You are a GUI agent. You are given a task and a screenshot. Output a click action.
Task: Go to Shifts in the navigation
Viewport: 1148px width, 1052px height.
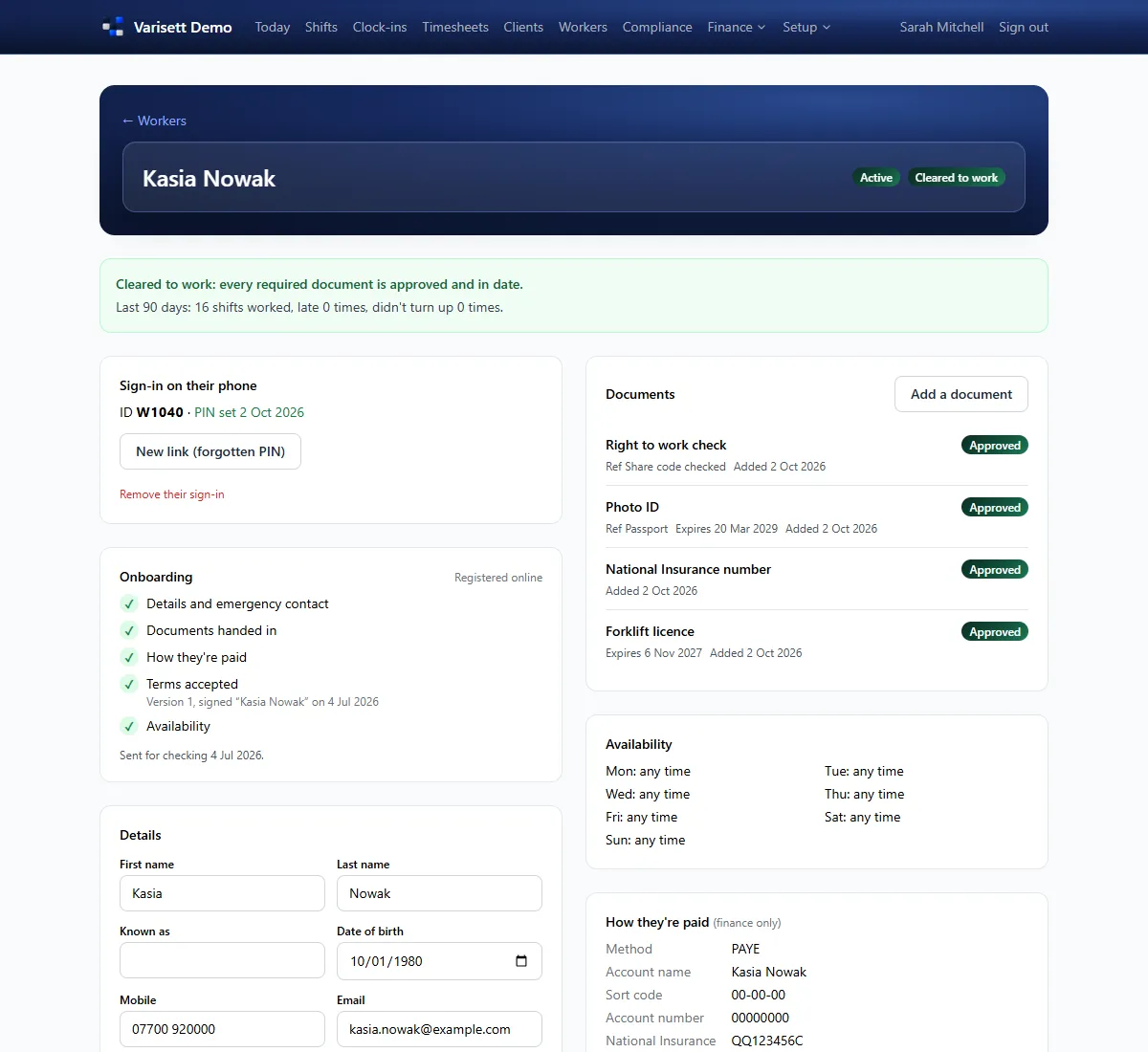[321, 27]
